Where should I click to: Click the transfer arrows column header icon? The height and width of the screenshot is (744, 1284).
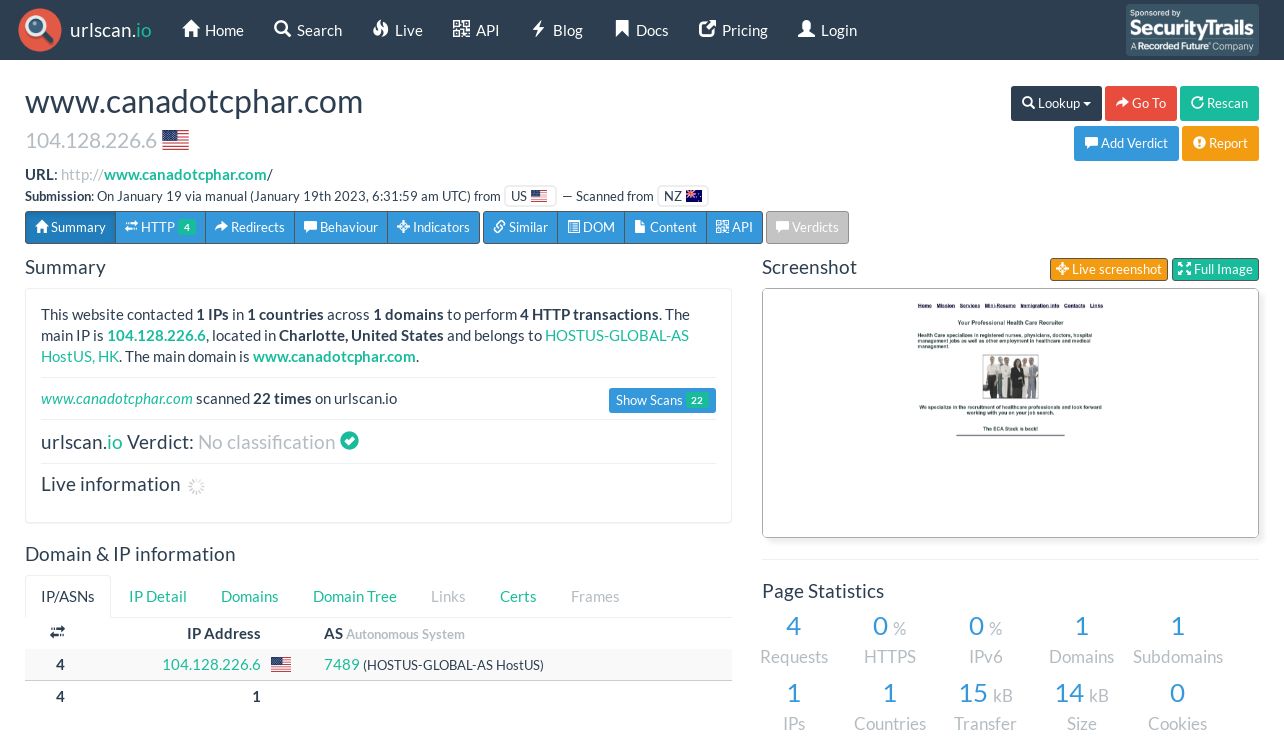[57, 633]
